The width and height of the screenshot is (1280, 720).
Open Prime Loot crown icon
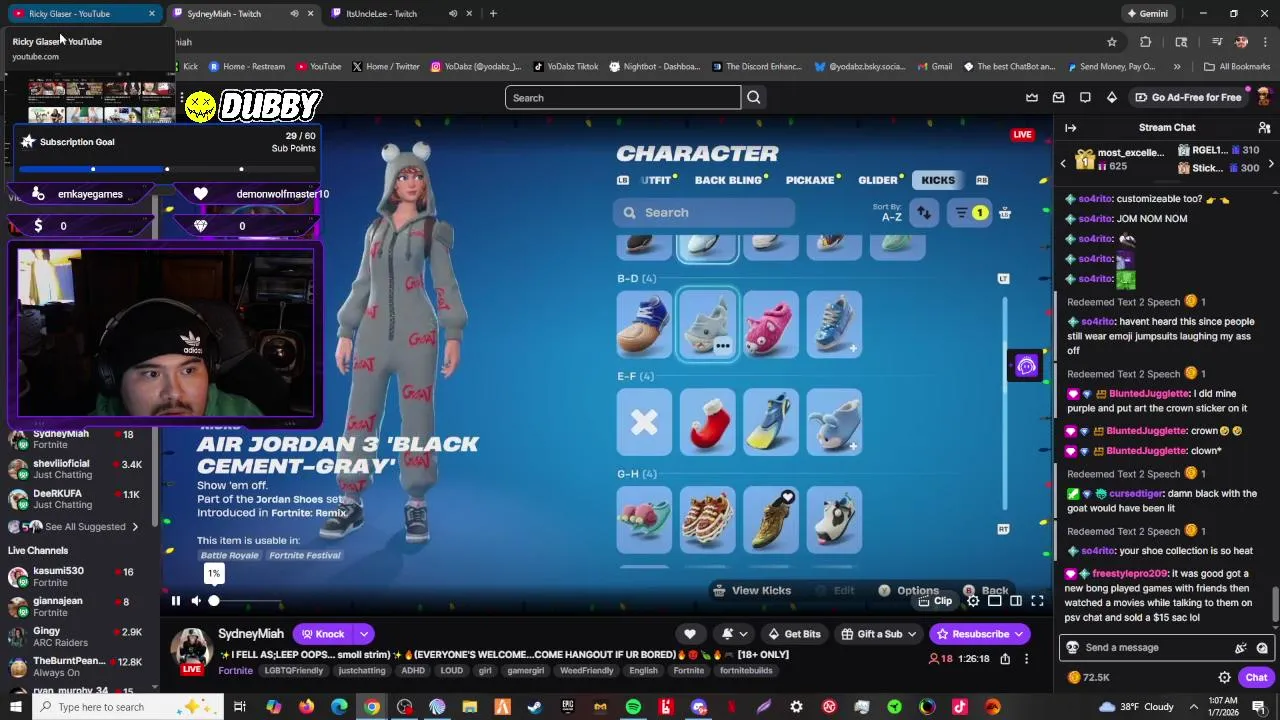click(1032, 97)
